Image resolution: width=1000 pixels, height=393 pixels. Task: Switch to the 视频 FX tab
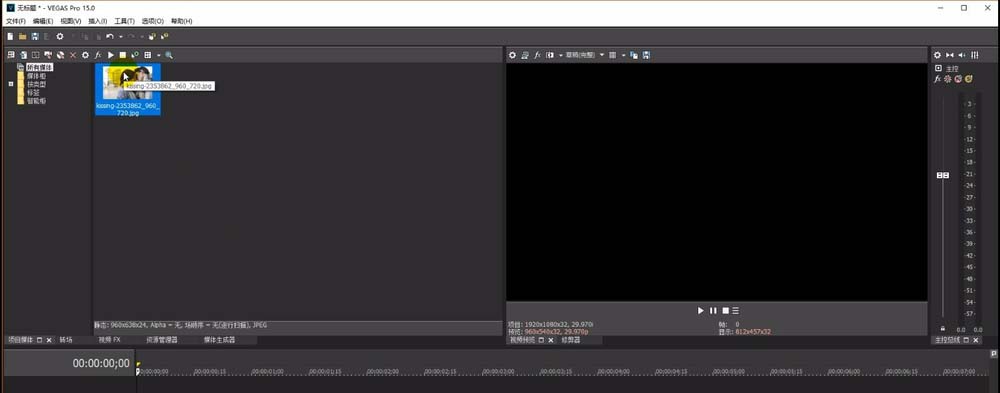(x=109, y=340)
